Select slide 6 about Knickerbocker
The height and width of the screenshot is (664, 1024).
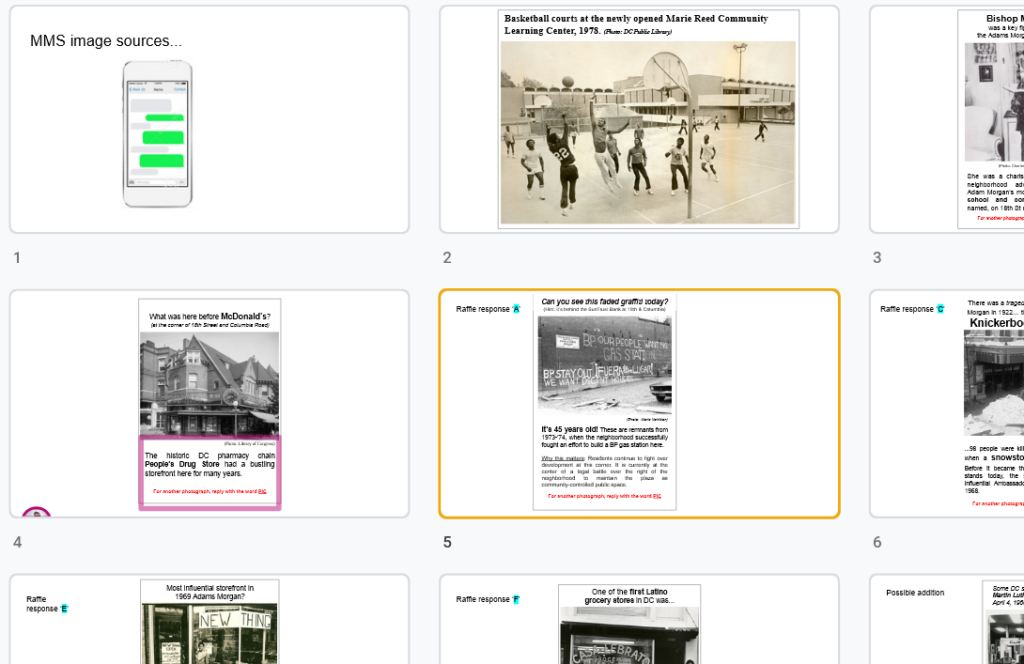point(946,403)
